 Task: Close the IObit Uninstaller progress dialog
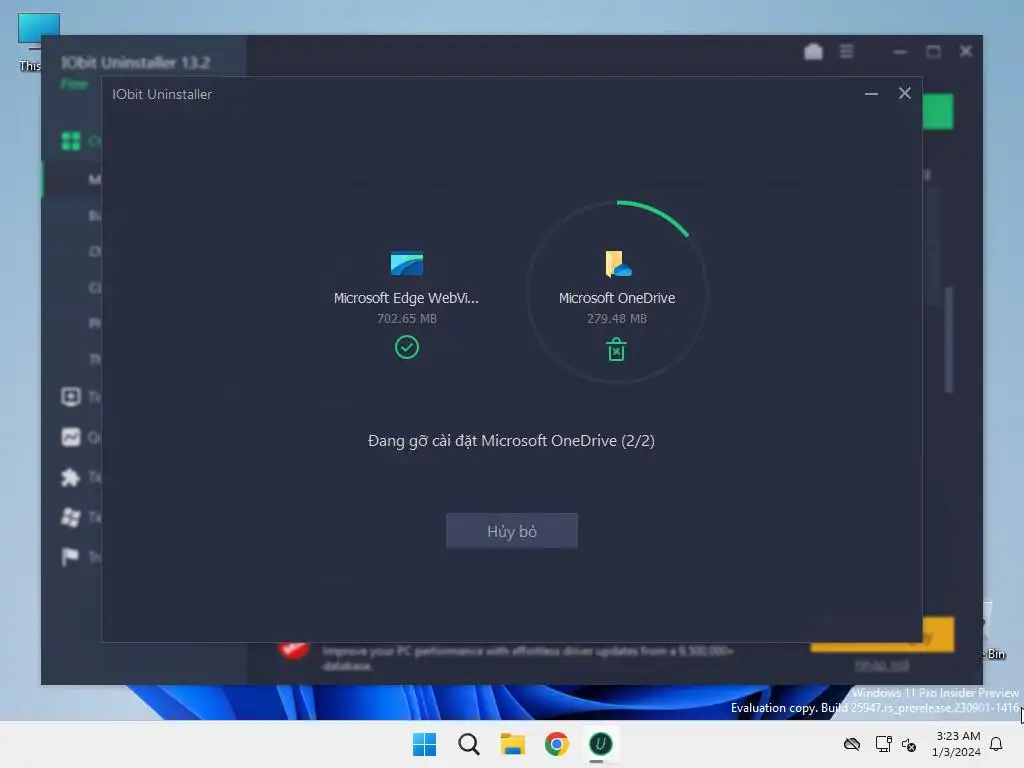904,93
